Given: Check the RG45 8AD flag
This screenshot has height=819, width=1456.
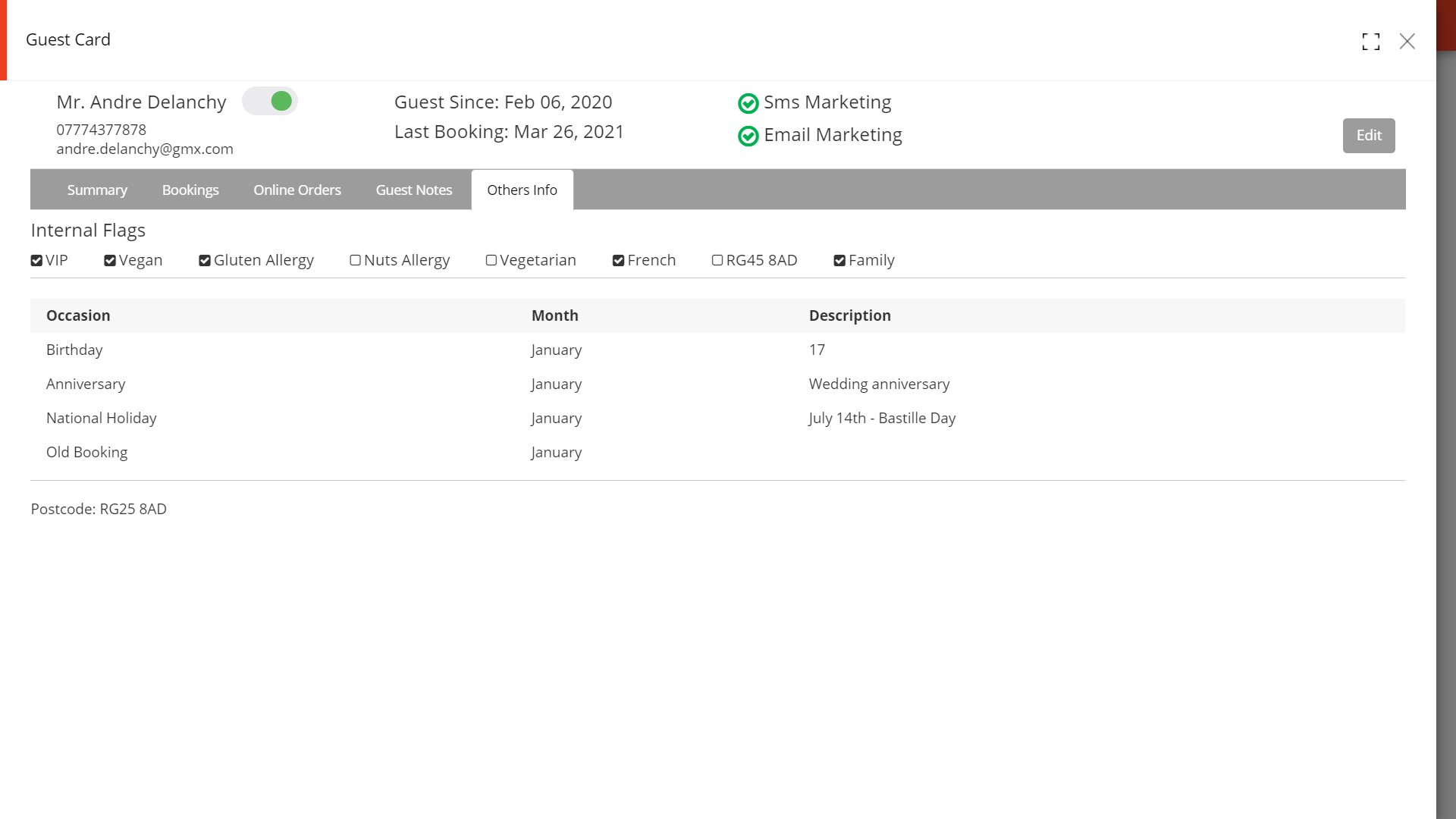Looking at the screenshot, I should point(717,260).
